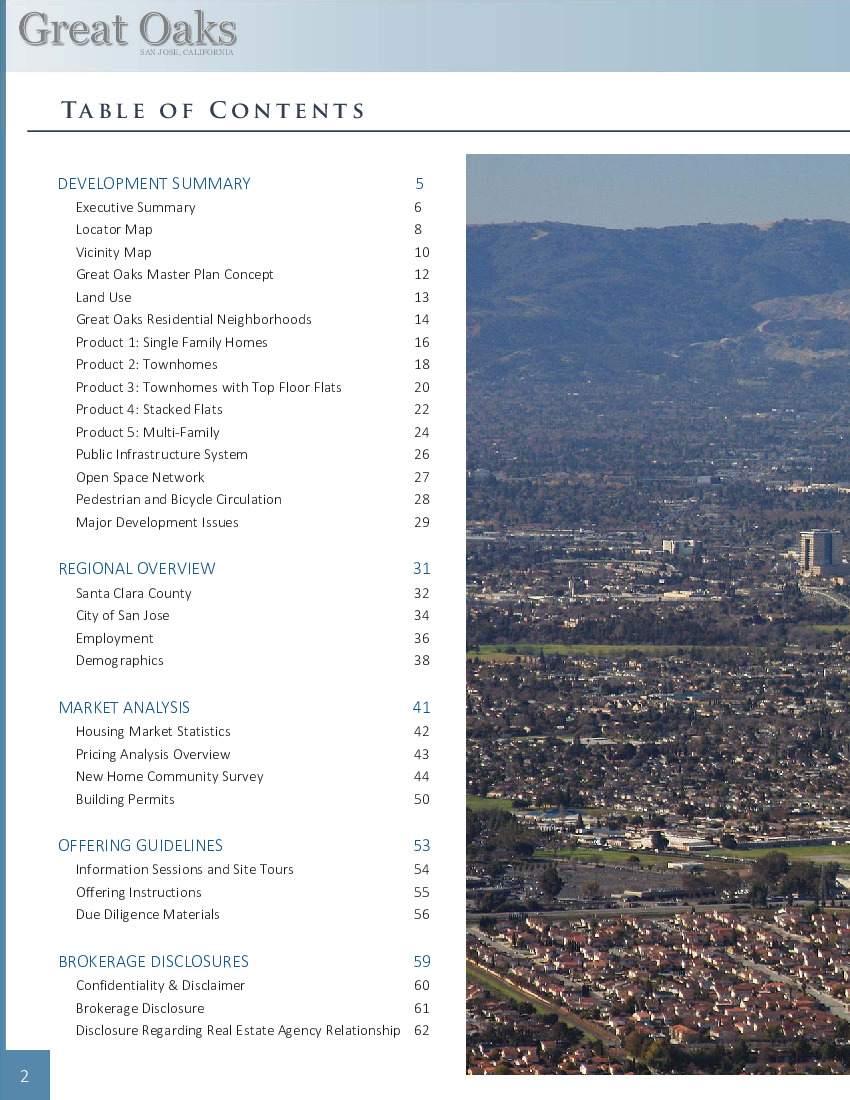The width and height of the screenshot is (850, 1100).
Task: Go to the Building Permits entry
Action: 125,800
